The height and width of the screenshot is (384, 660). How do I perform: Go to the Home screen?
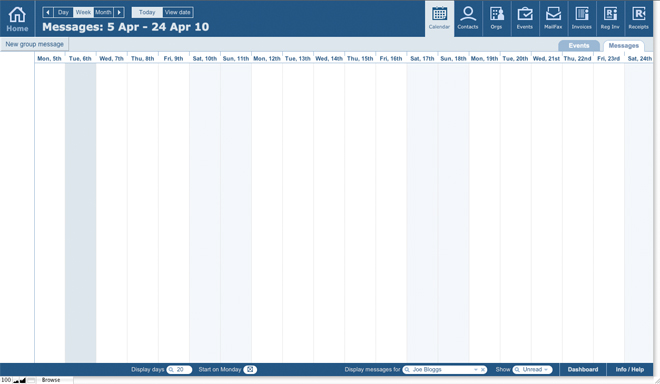[17, 19]
